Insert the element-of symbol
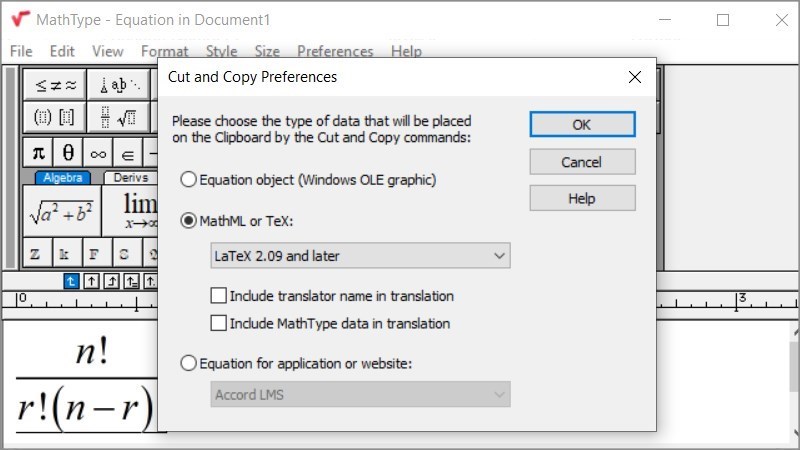Screen dimensions: 800x450 pos(128,153)
